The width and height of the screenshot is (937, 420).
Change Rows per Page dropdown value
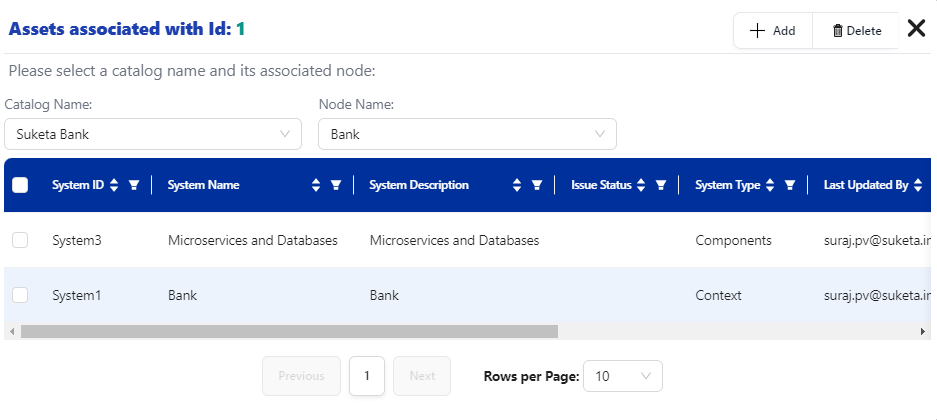[622, 376]
